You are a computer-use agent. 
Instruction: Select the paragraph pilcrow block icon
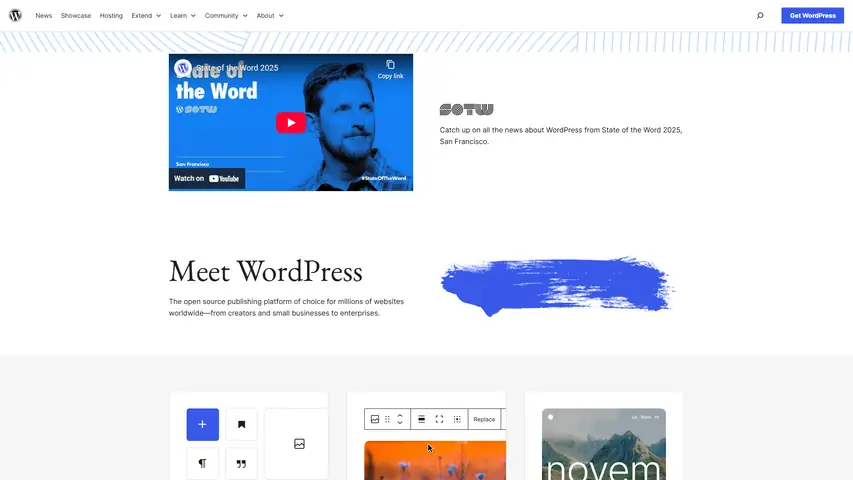pyautogui.click(x=202, y=464)
